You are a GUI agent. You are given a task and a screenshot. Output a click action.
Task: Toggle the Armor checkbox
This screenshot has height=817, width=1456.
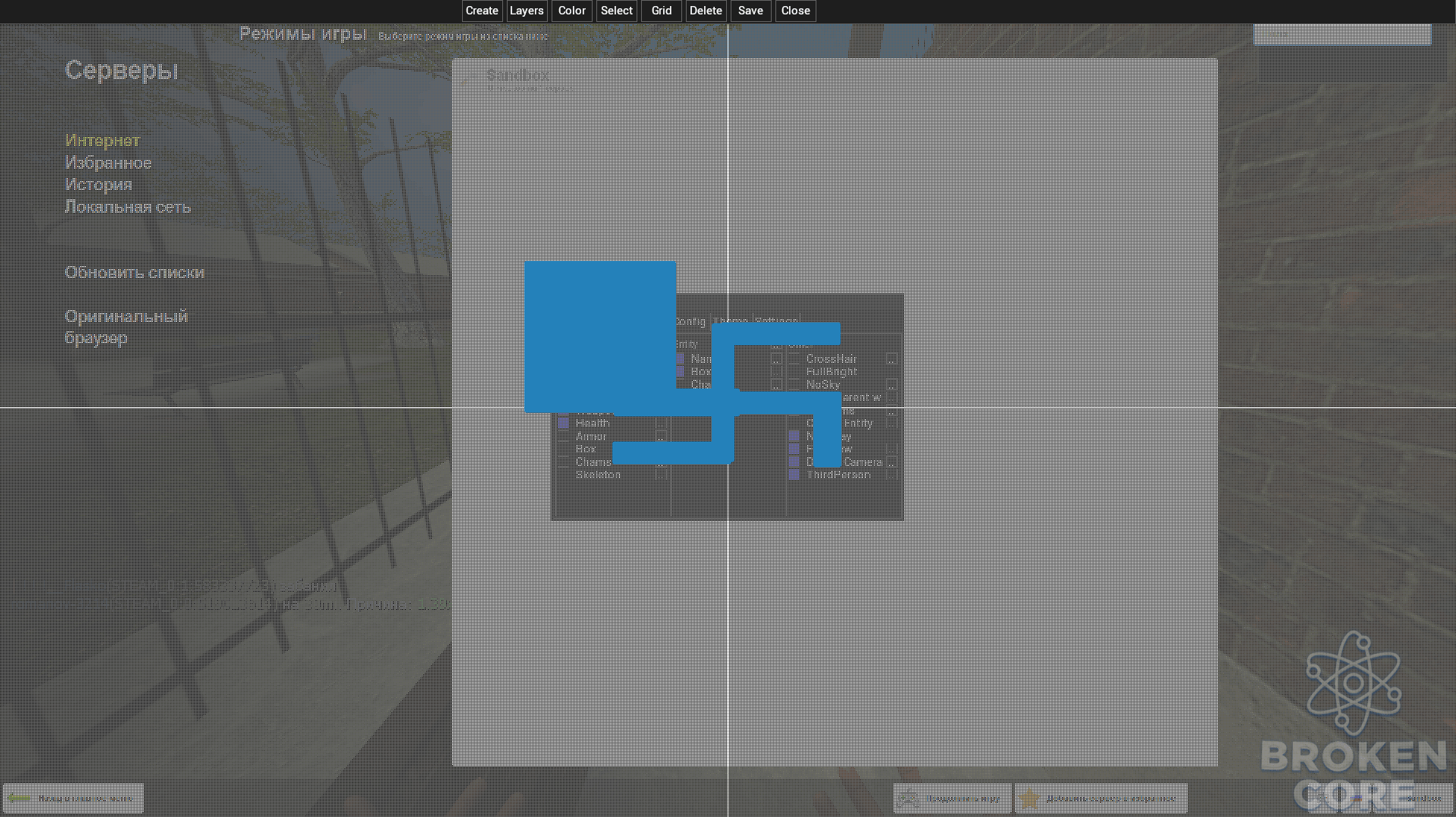[564, 436]
